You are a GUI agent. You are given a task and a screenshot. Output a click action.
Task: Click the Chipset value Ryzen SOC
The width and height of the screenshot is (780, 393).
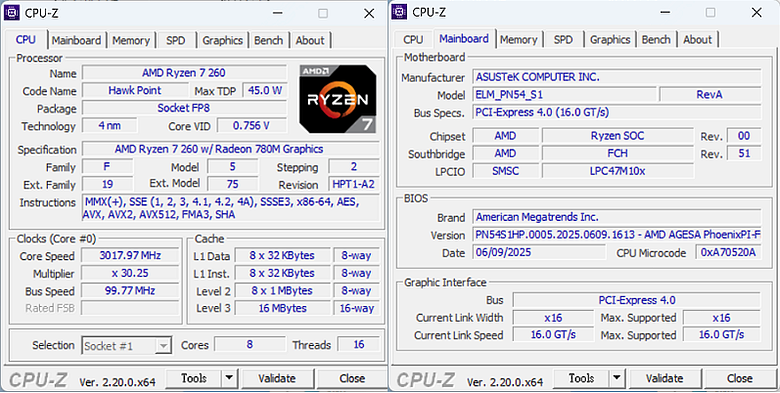point(617,136)
